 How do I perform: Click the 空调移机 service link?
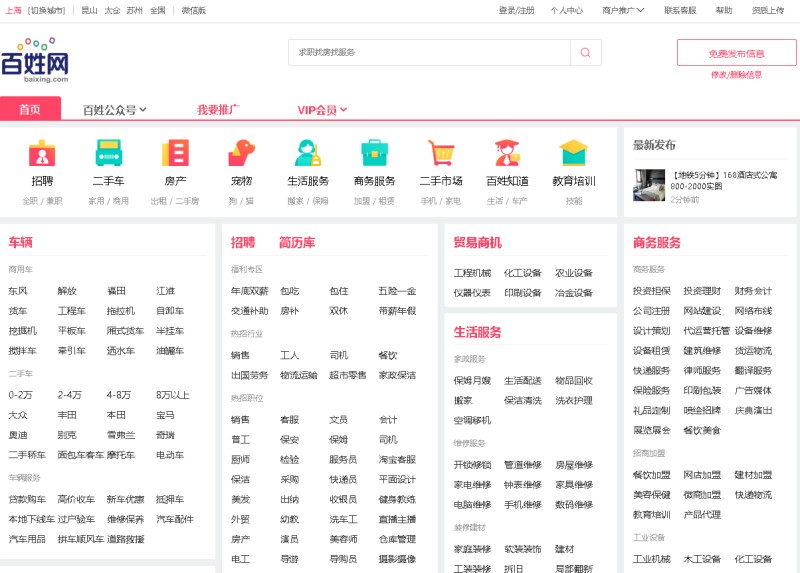click(x=472, y=420)
